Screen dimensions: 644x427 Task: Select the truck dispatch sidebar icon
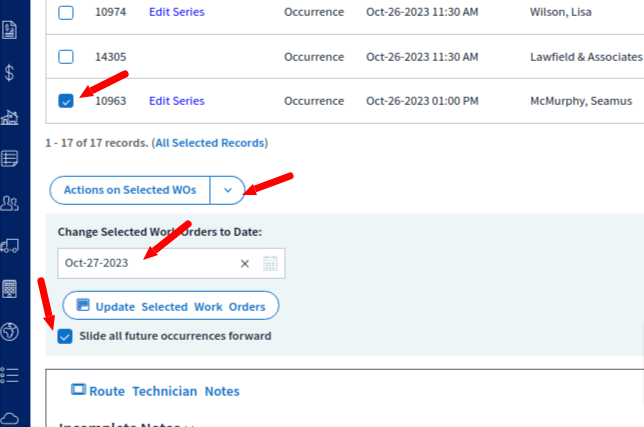[9, 246]
